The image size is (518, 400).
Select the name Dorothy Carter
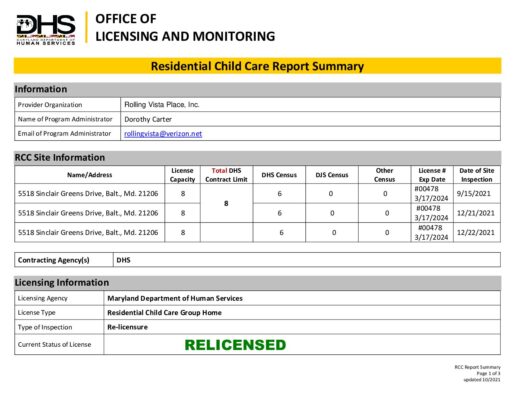(148, 119)
